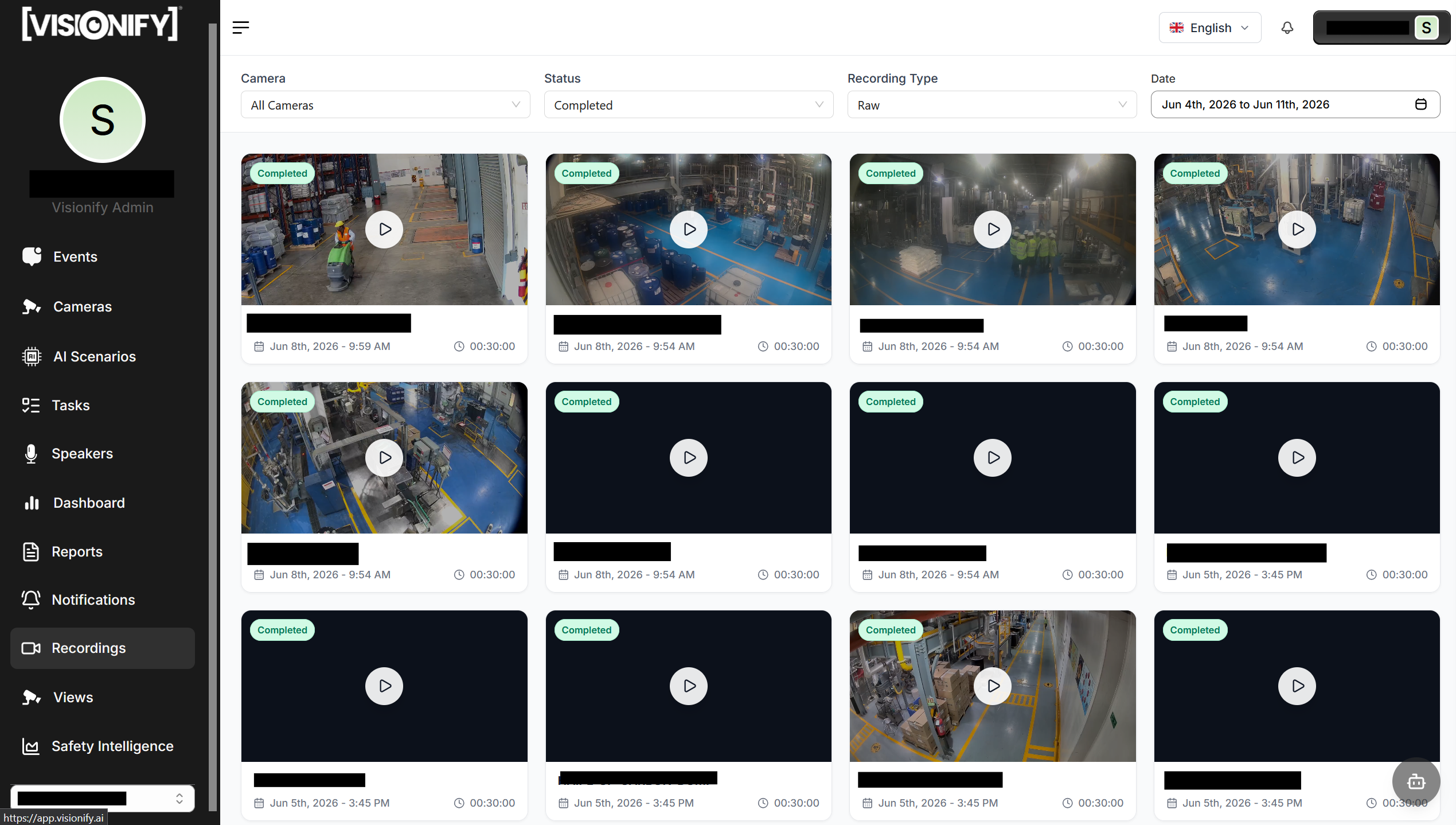Click the Dashboard bar chart icon
Screen dimensions: 1456x825
coord(32,503)
